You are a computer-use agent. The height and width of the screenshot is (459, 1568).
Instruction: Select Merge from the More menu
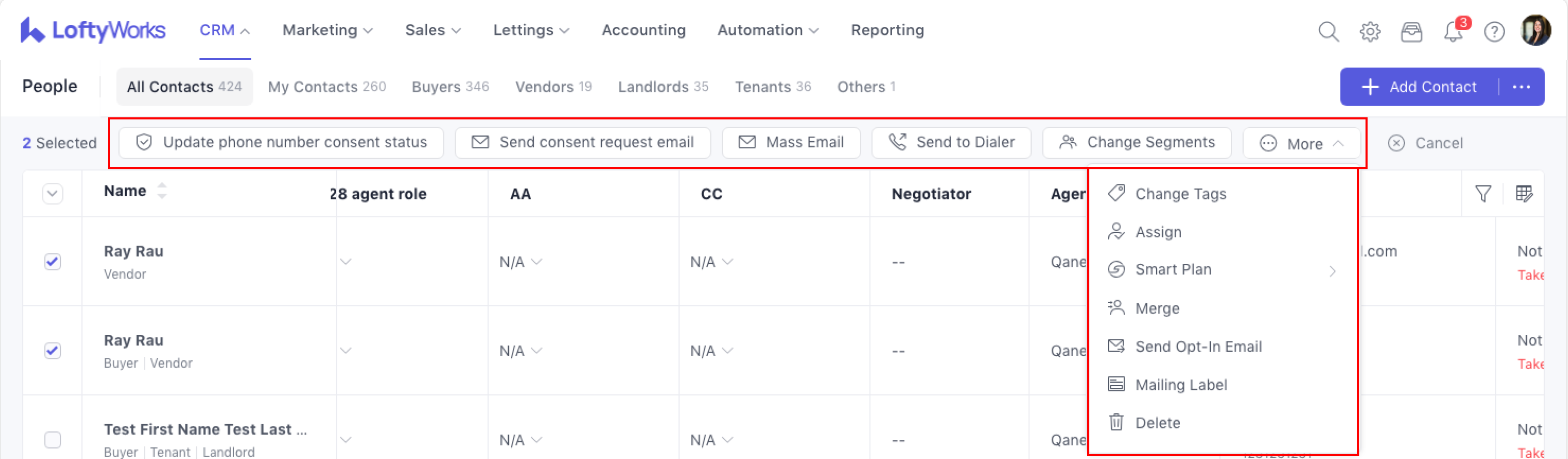1156,308
